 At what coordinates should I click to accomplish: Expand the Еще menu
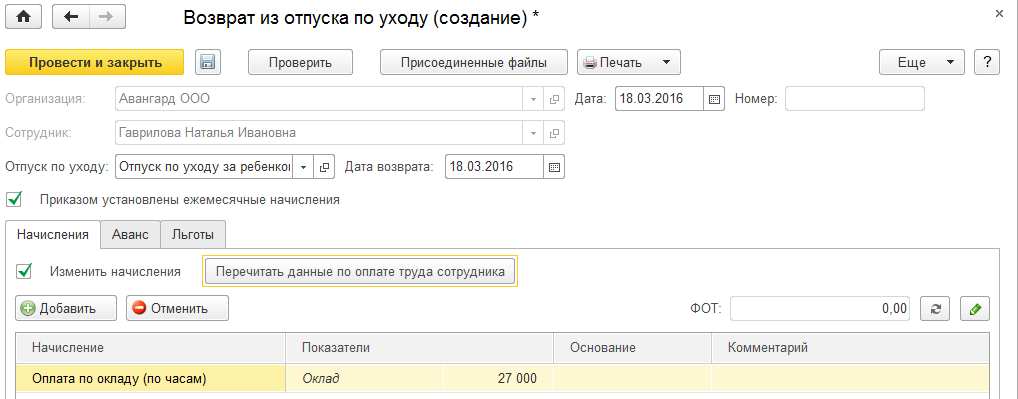tap(922, 62)
